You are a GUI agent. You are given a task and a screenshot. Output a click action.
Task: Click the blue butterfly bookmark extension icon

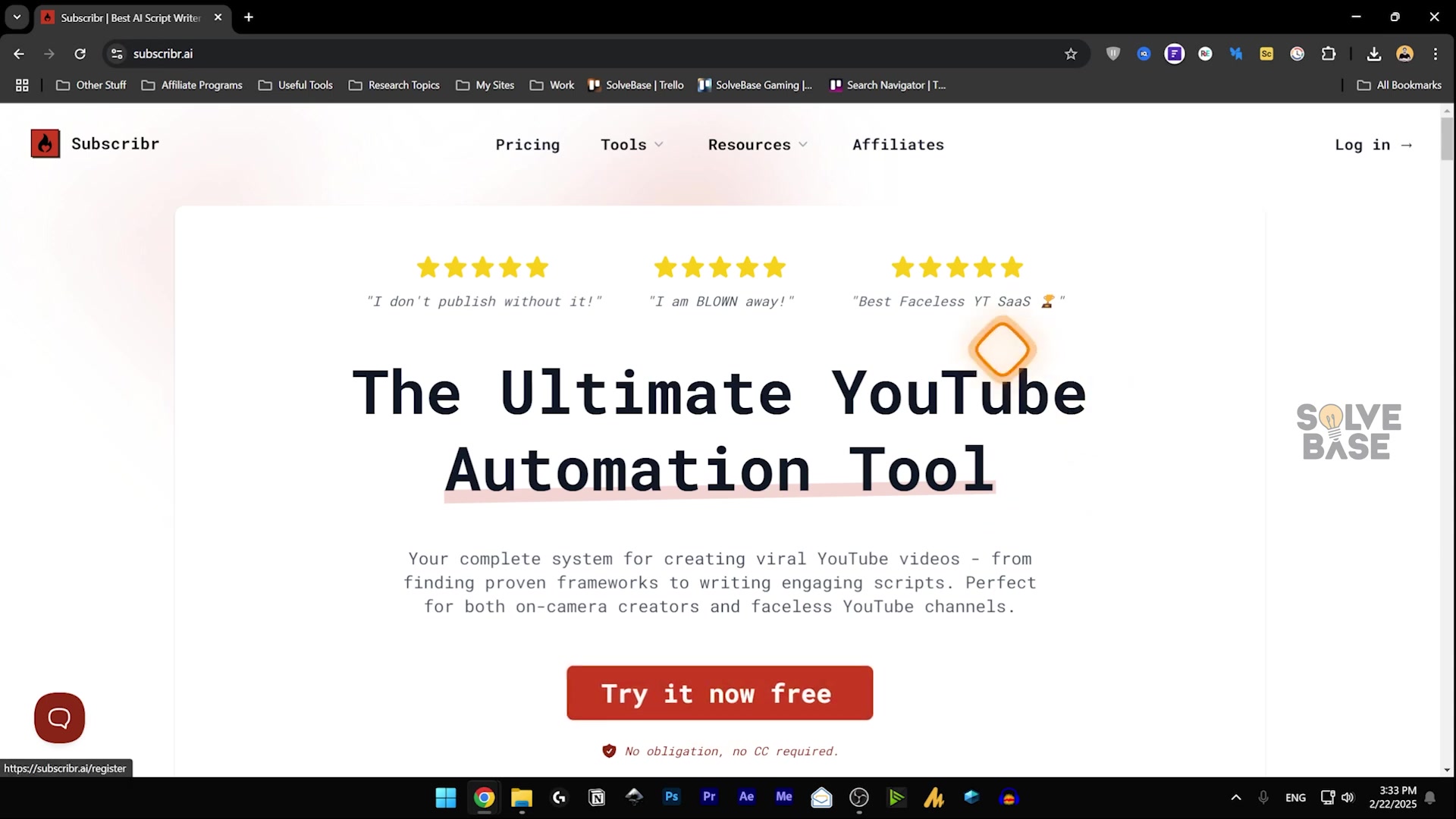click(1236, 54)
